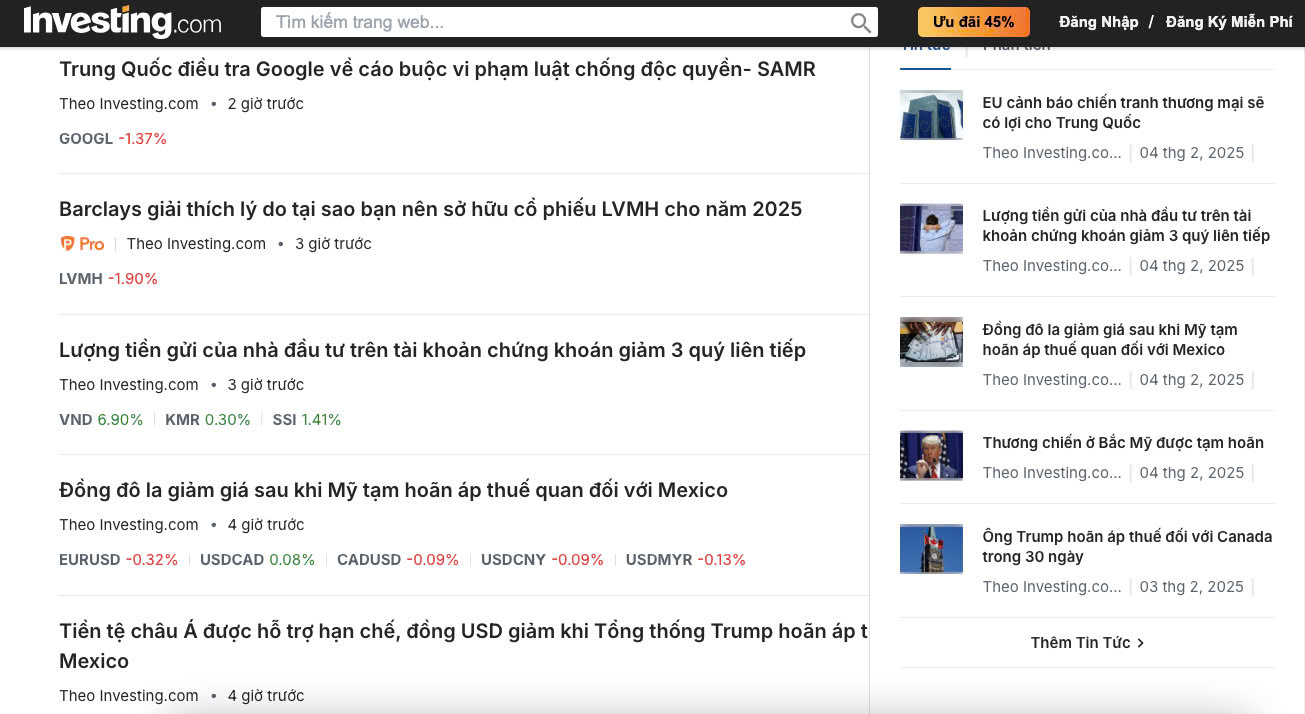Click the Investing.com logo
1305x714 pixels.
[122, 22]
